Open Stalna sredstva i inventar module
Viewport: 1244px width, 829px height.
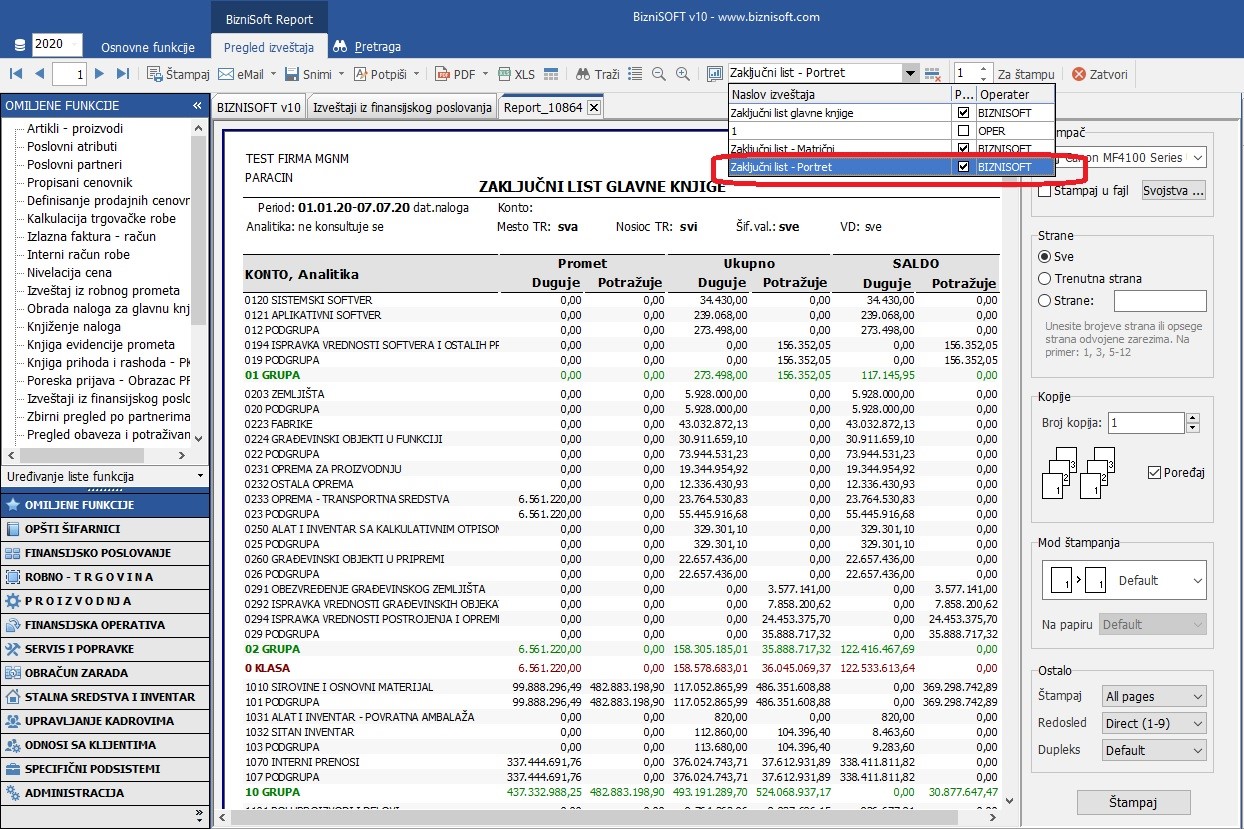coord(105,697)
